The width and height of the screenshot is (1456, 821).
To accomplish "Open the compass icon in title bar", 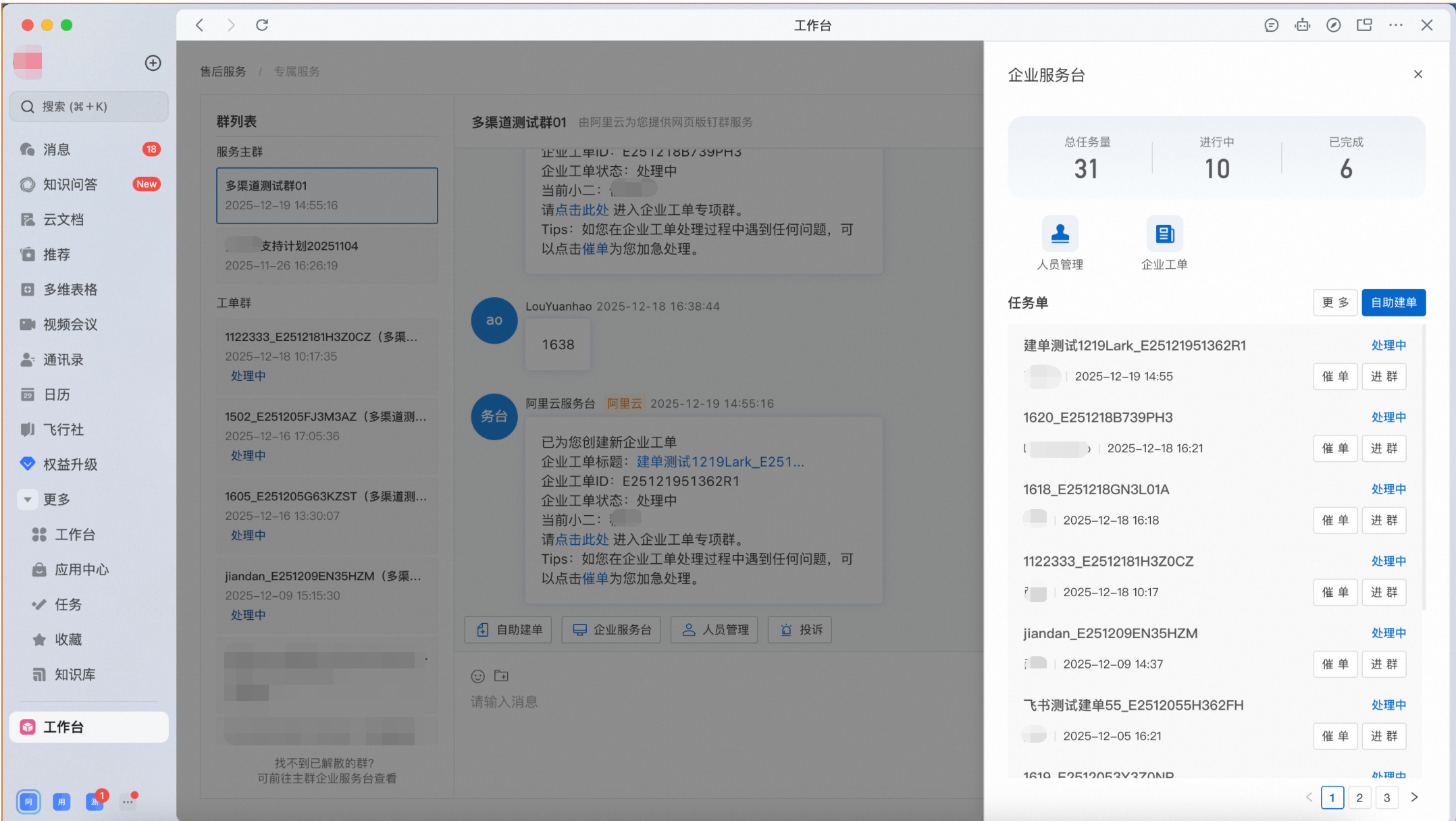I will click(x=1333, y=25).
